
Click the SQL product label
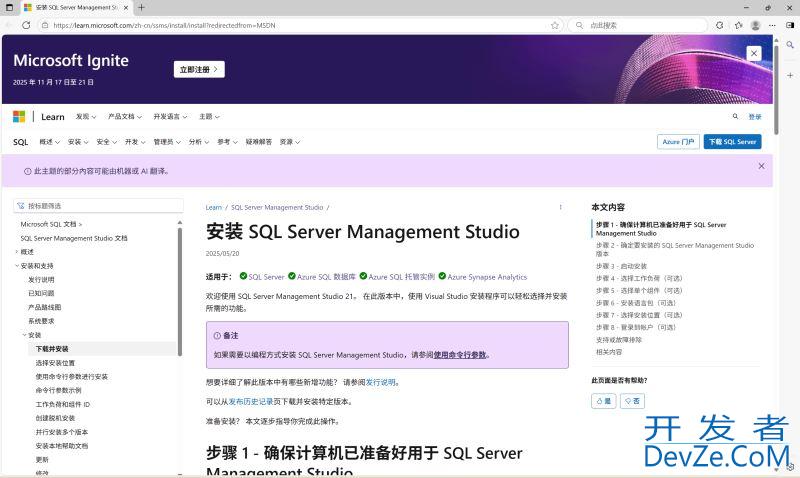(x=20, y=142)
